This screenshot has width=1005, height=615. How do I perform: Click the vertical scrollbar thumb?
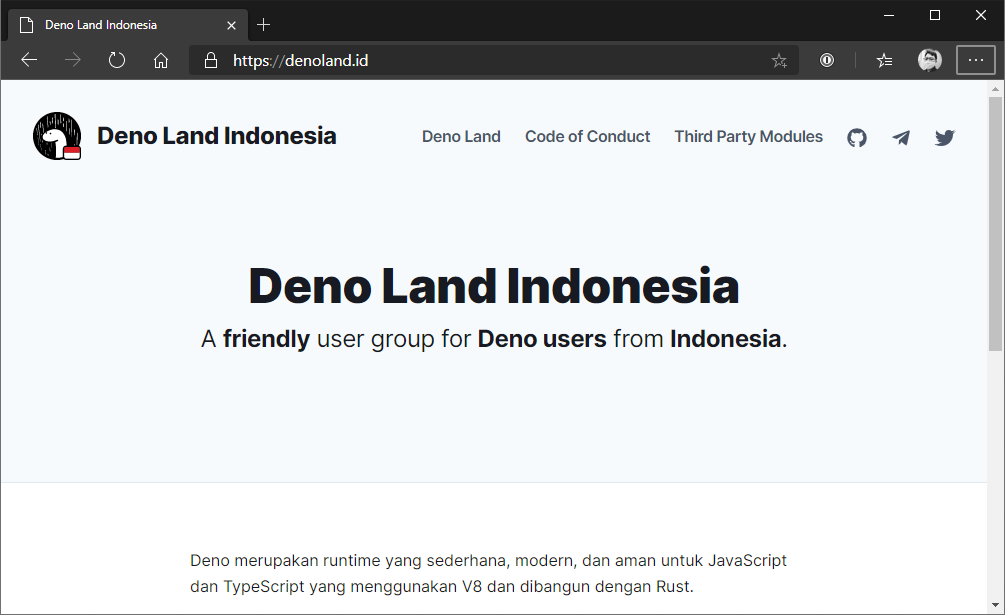995,224
